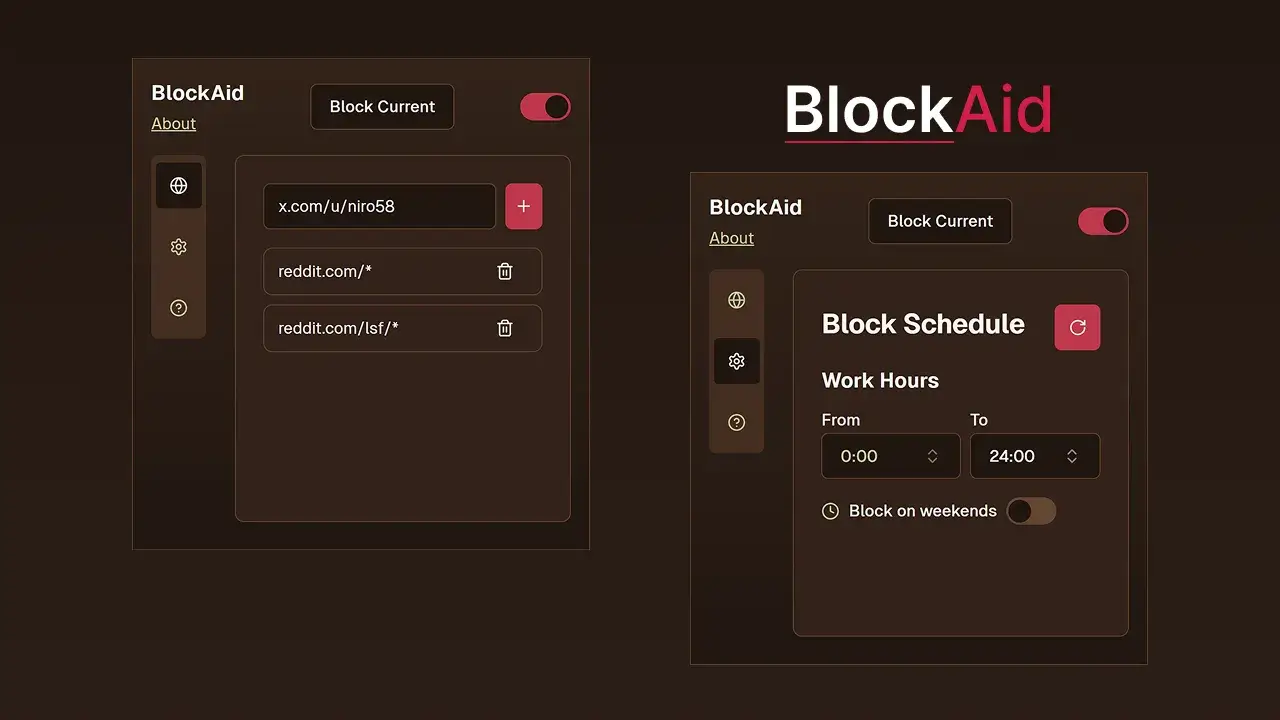Click Block Current in left panel
Screen dimensions: 1280x720
(x=382, y=107)
